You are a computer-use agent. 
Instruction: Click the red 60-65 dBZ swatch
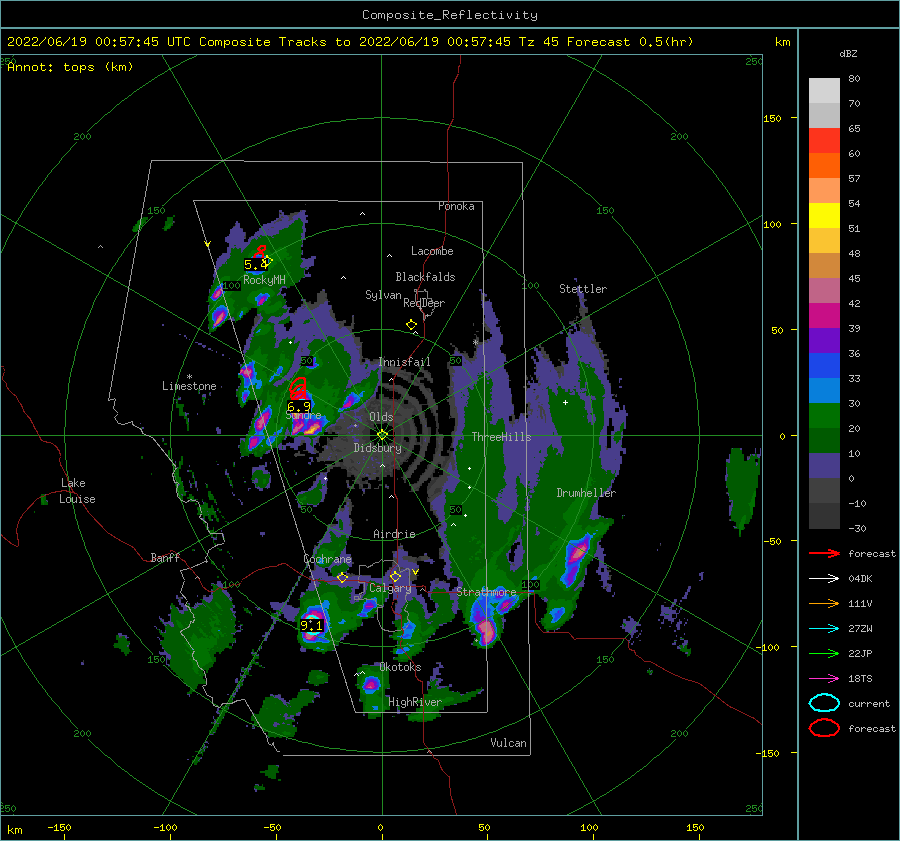coord(824,141)
